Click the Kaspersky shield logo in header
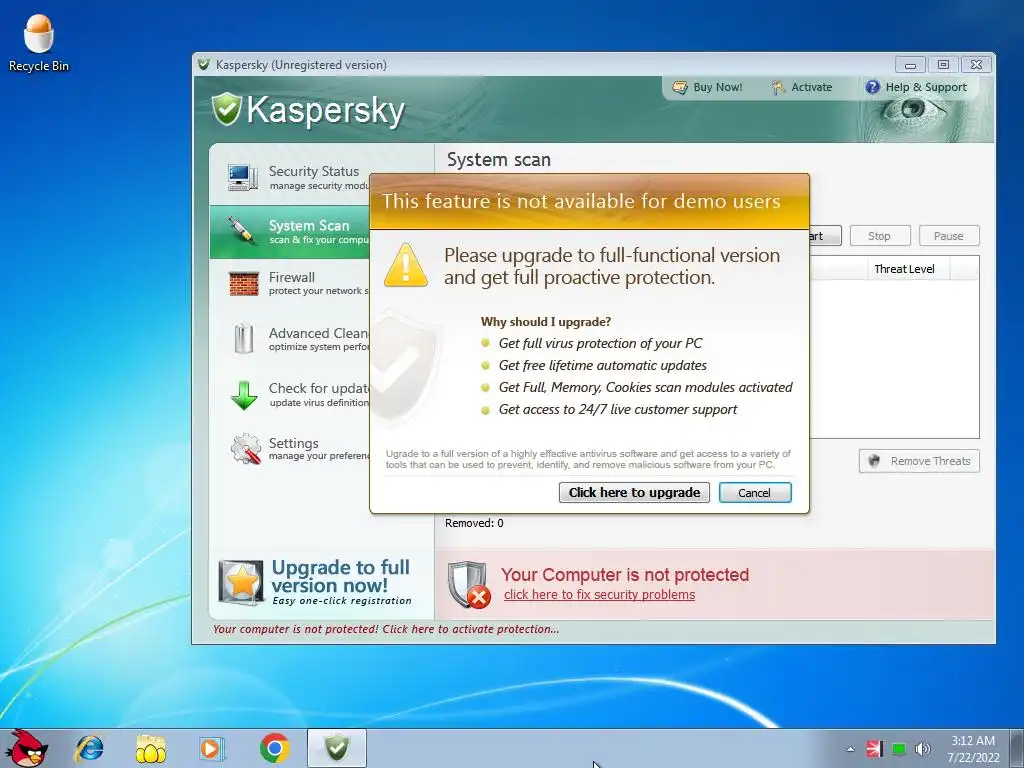Image resolution: width=1024 pixels, height=768 pixels. pos(227,109)
